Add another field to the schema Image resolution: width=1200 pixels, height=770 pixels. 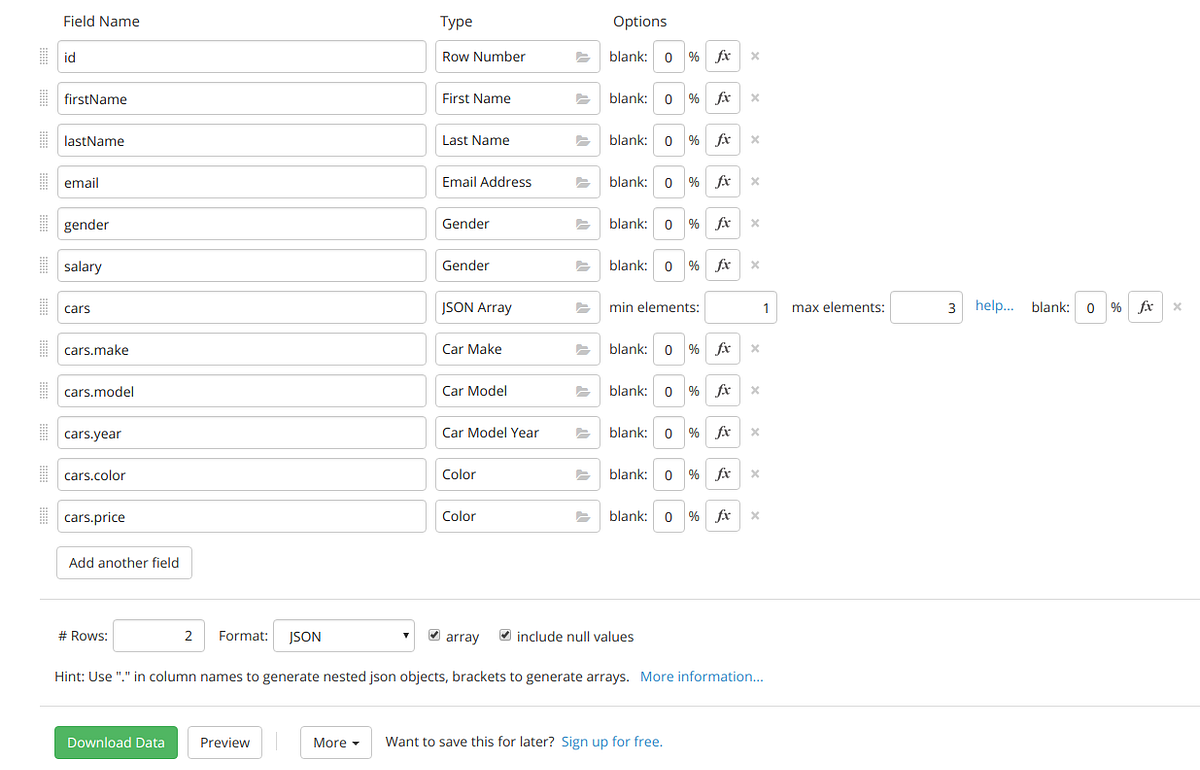(x=124, y=563)
